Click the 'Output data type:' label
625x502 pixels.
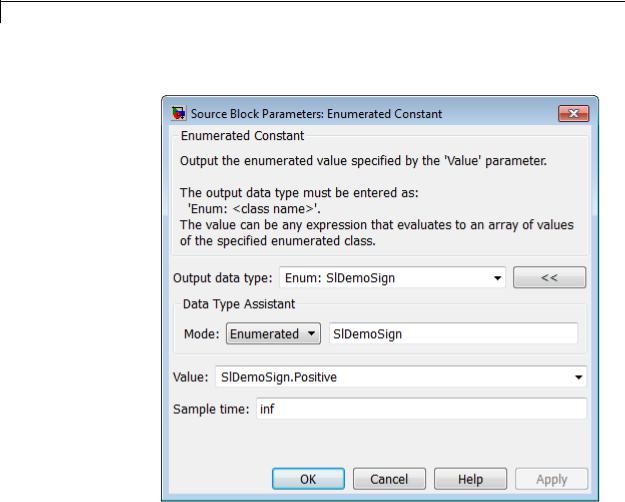[222, 278]
